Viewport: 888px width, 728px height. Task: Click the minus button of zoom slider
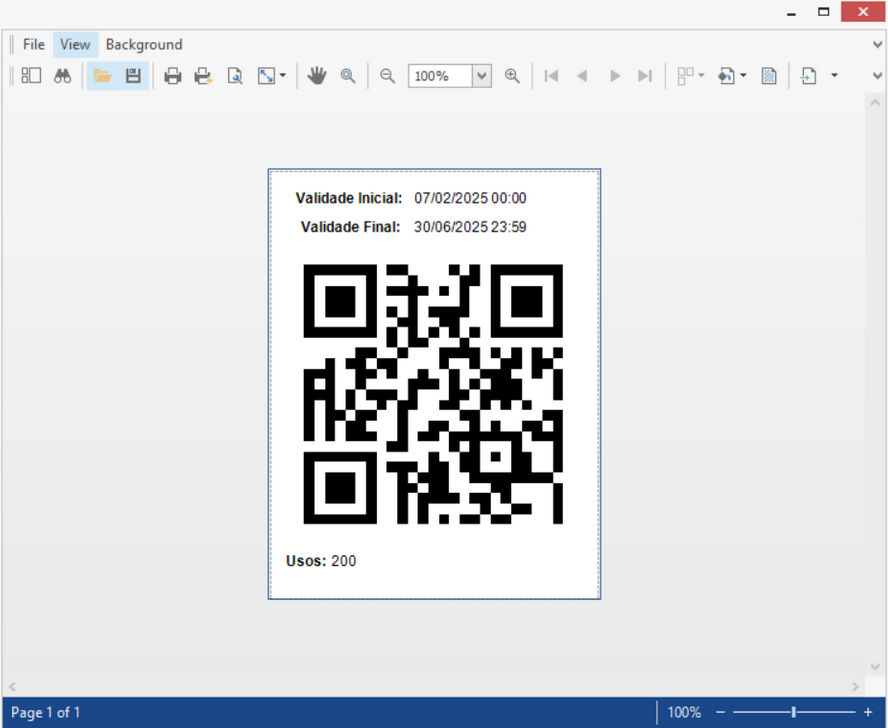[x=720, y=712]
